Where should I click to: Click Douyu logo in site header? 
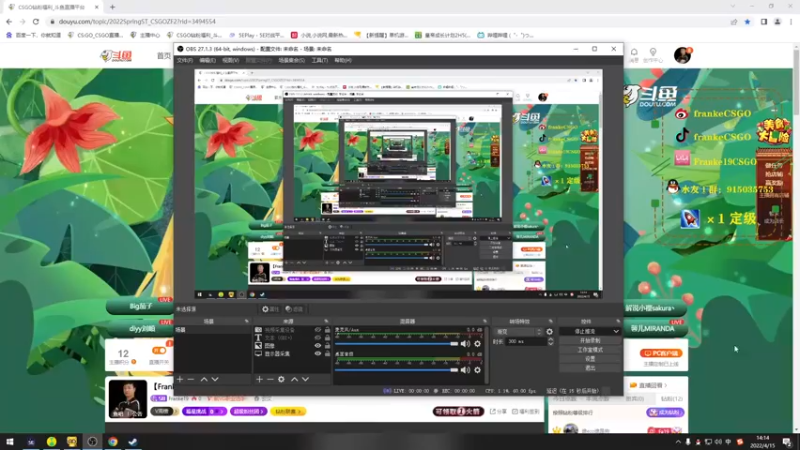click(116, 56)
